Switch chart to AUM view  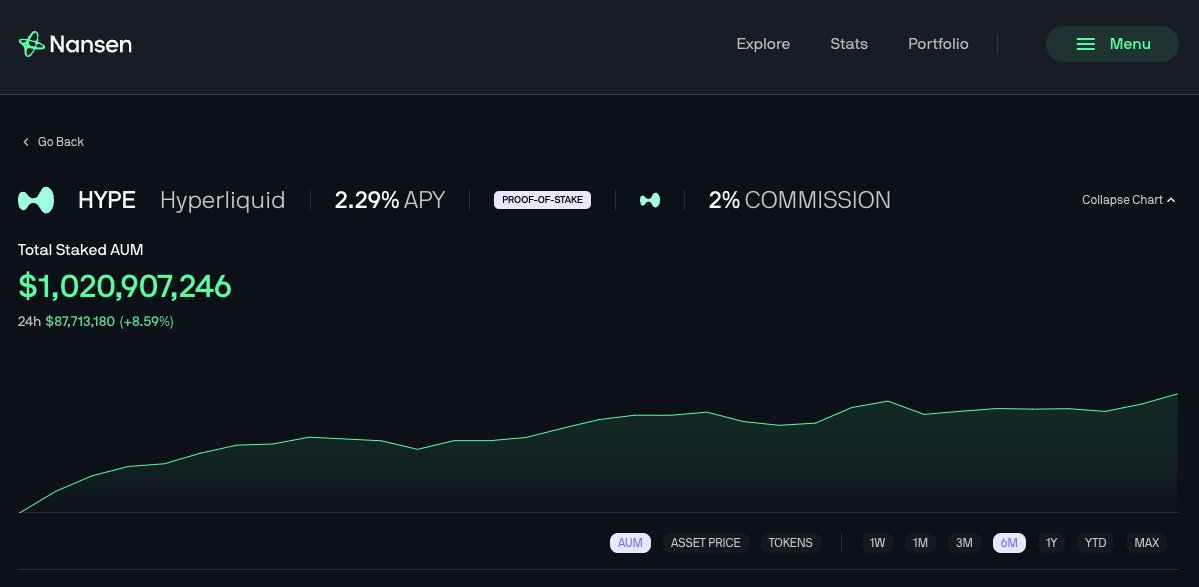pyautogui.click(x=630, y=543)
